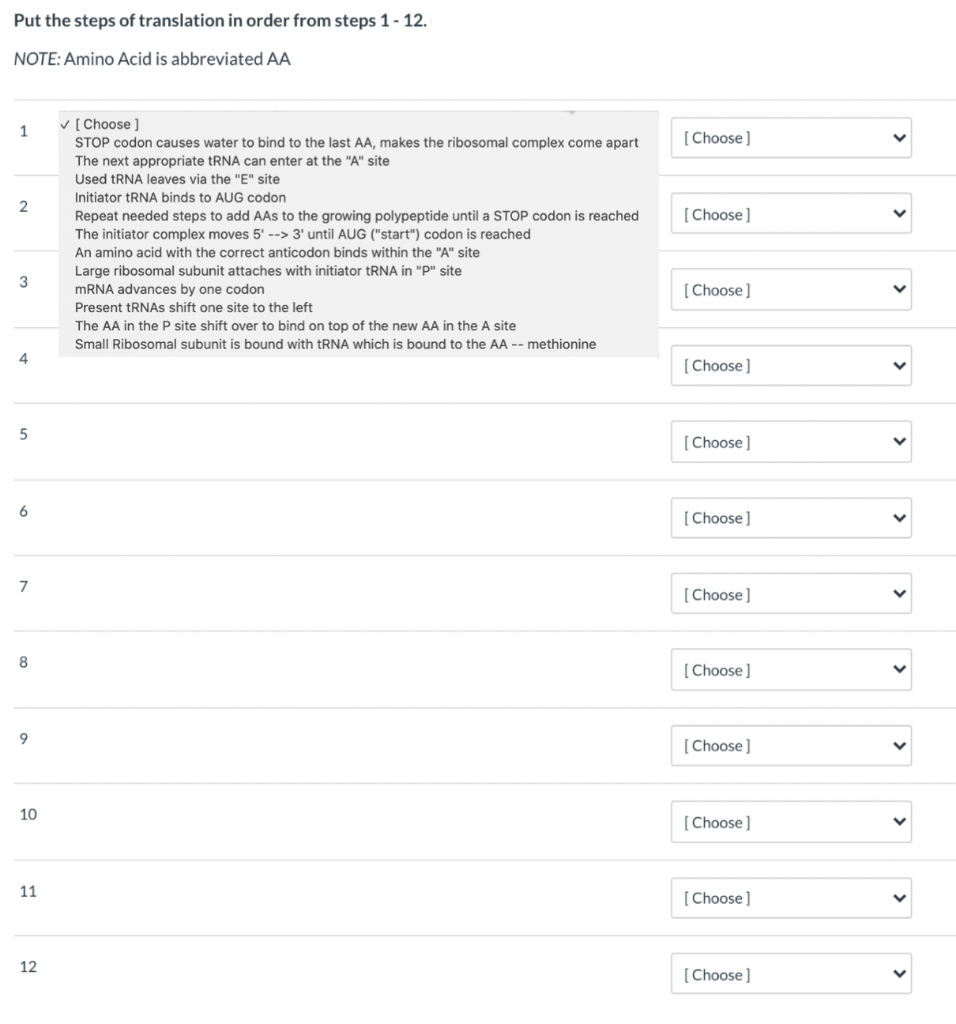This screenshot has height=1024, width=956.
Task: Pick the initiator complex moves 5' to 3' option
Action: pyautogui.click(x=302, y=234)
